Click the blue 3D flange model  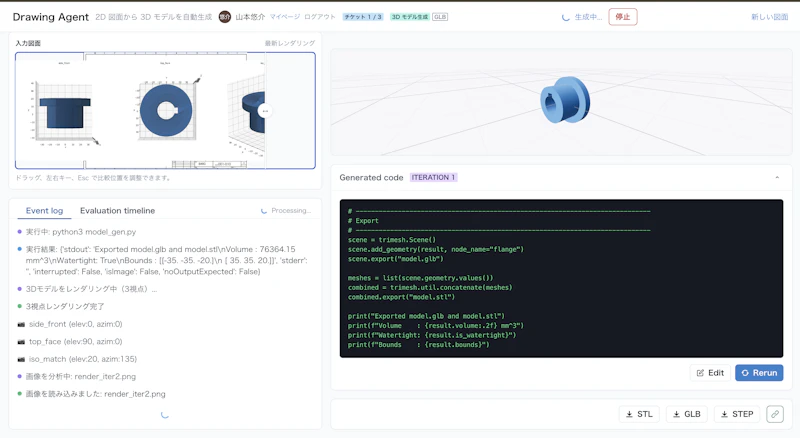pos(565,100)
